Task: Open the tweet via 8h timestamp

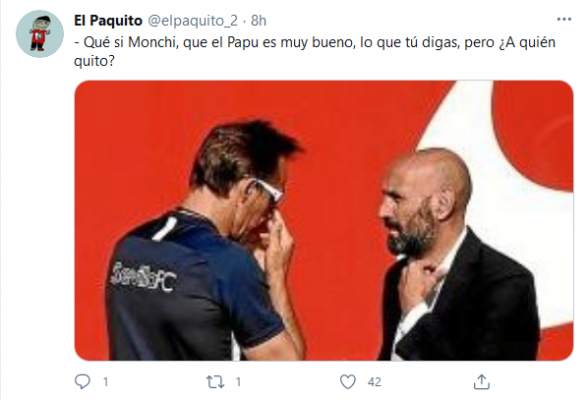Action: pyautogui.click(x=258, y=21)
